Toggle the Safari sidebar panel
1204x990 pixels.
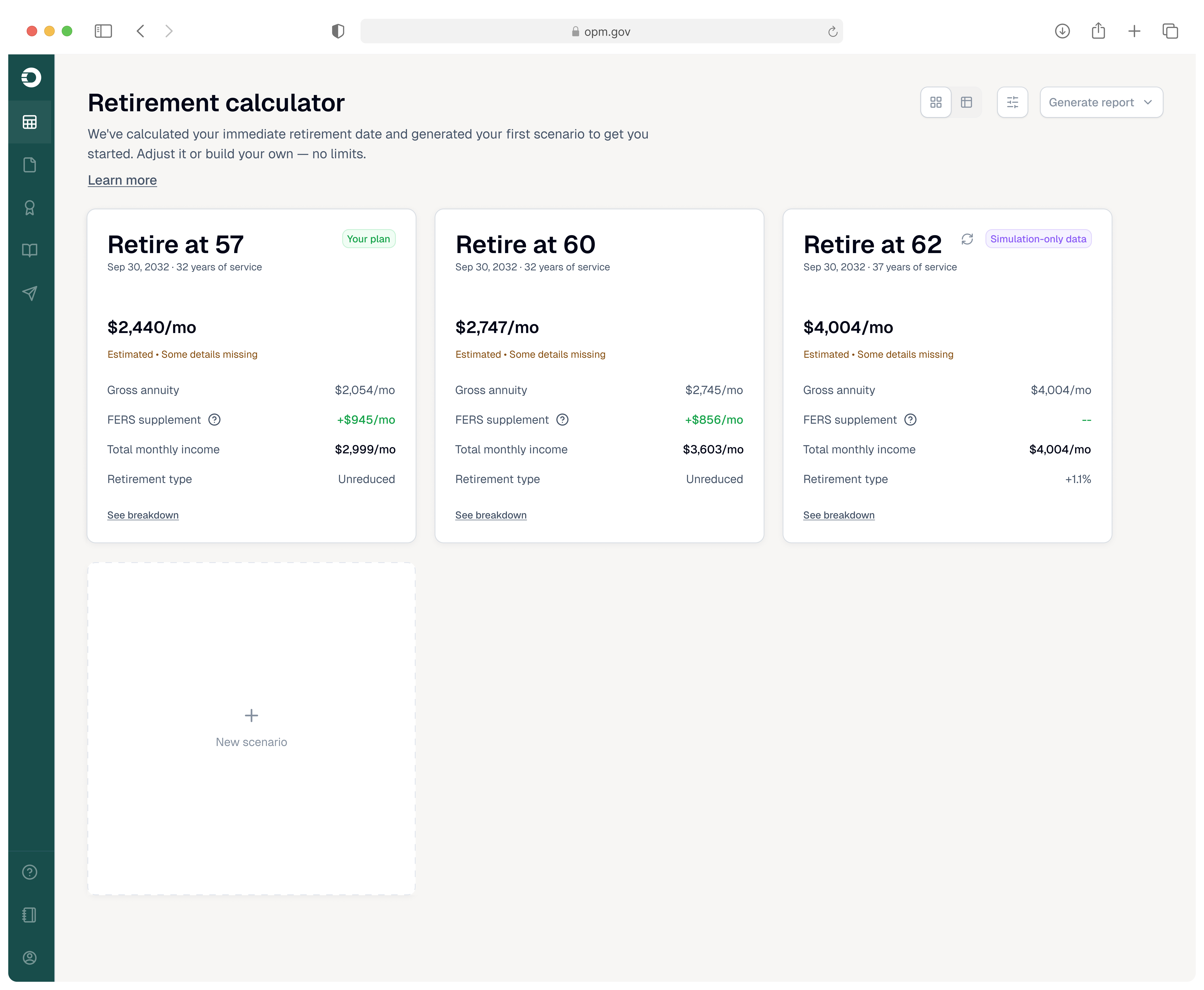point(103,31)
